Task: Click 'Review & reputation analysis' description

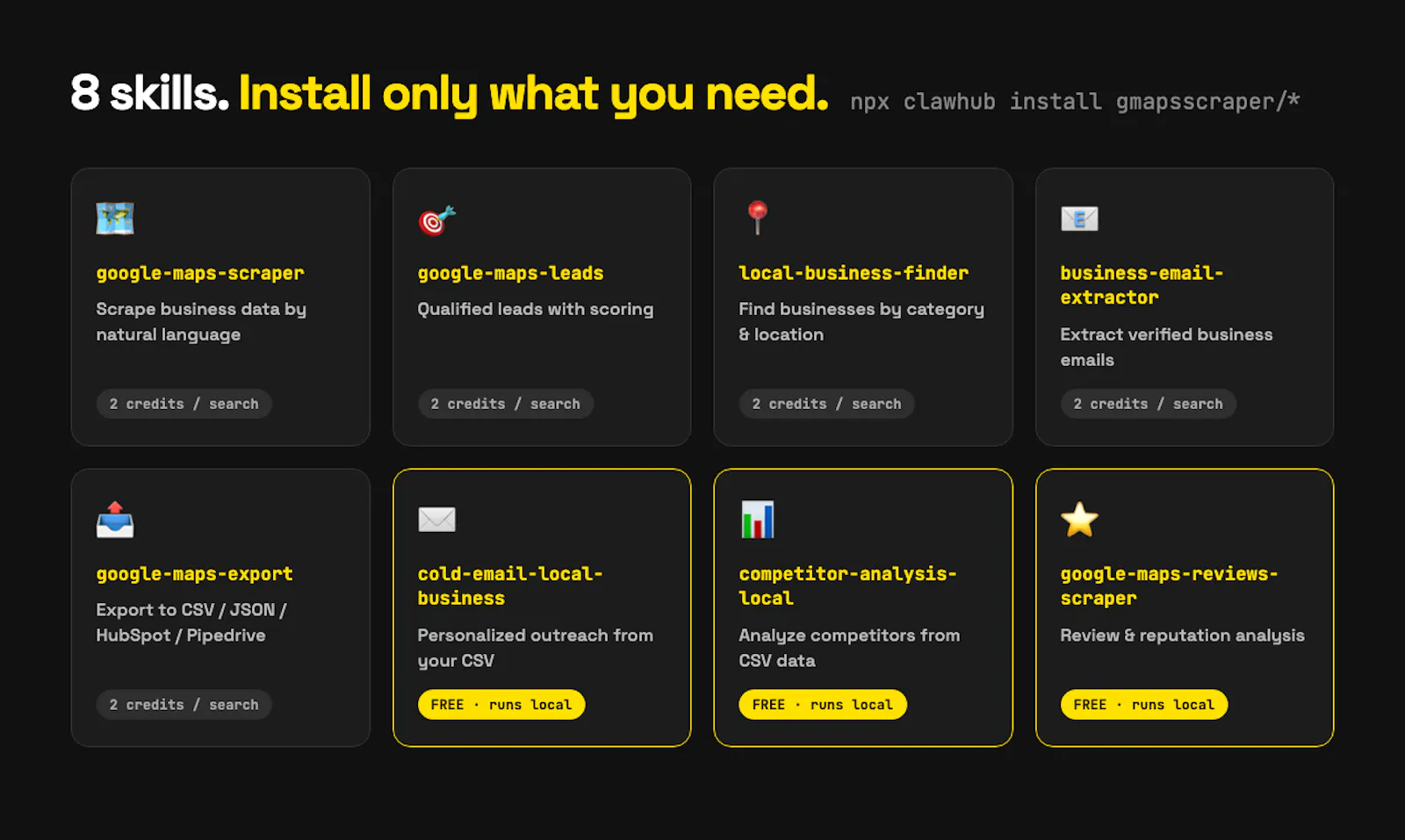Action: point(1182,635)
